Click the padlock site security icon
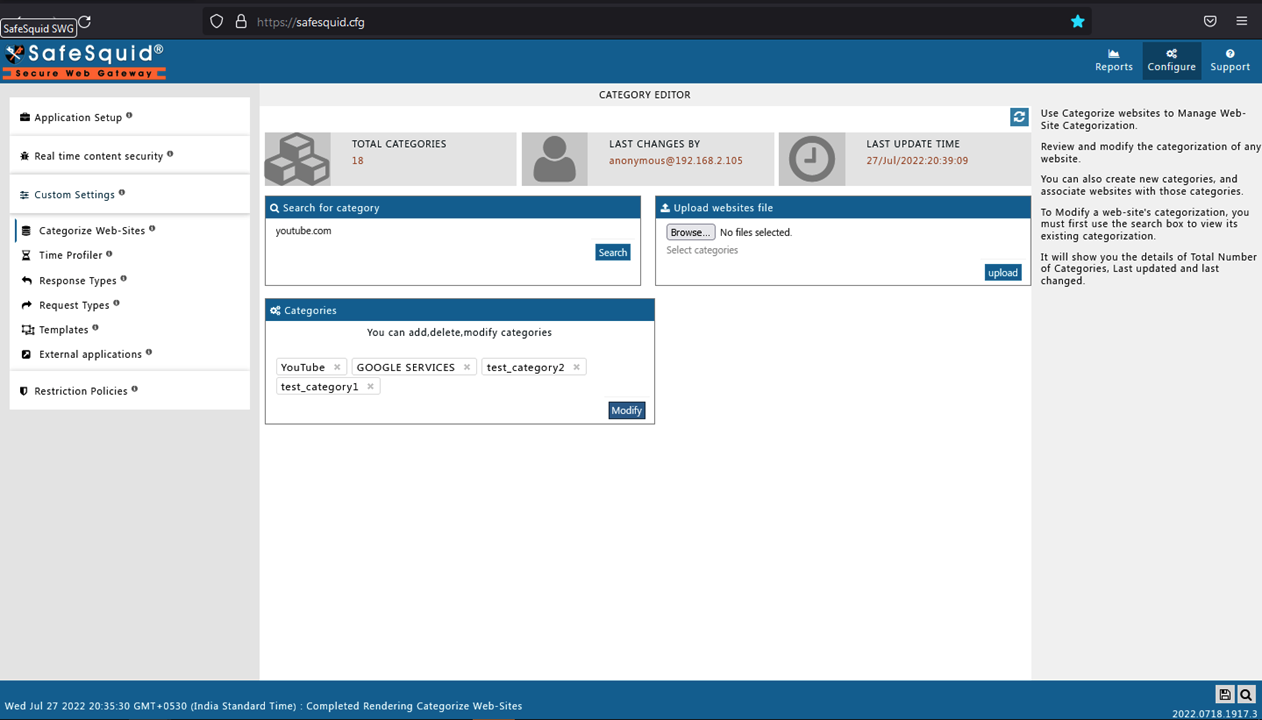1262x720 pixels. [241, 21]
